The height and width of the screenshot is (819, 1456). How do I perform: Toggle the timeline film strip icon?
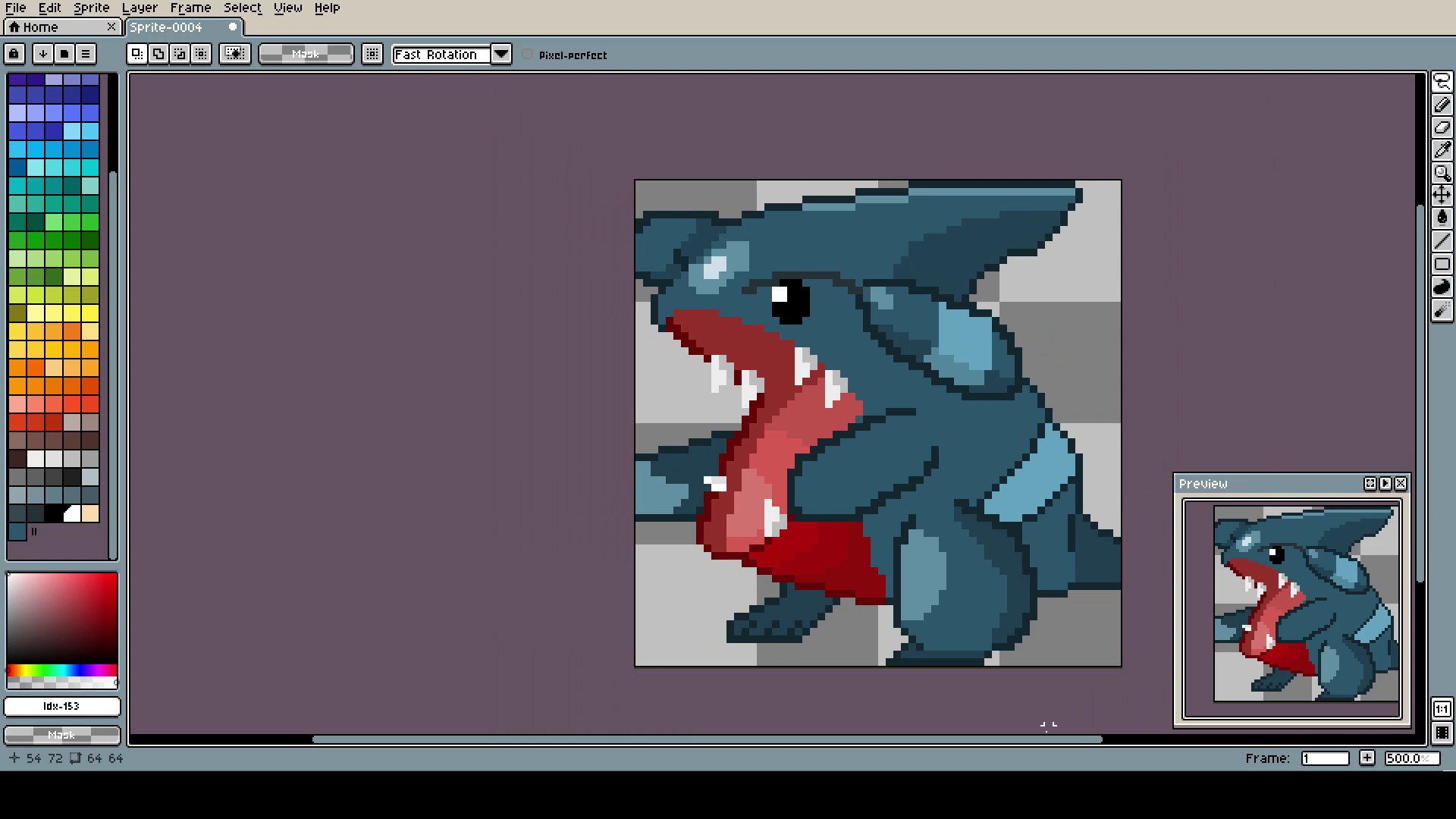point(1442,733)
